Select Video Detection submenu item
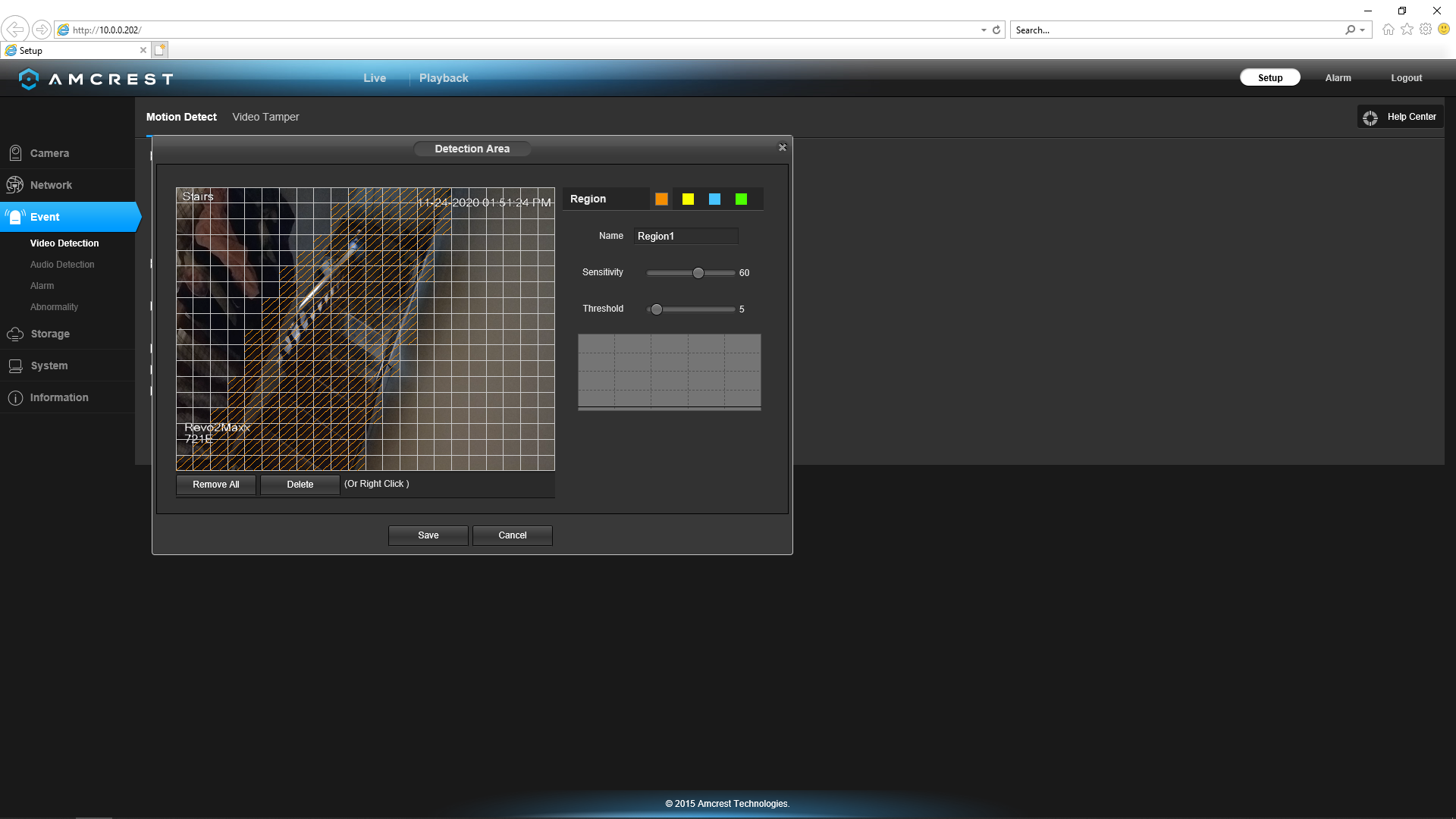 coord(64,243)
